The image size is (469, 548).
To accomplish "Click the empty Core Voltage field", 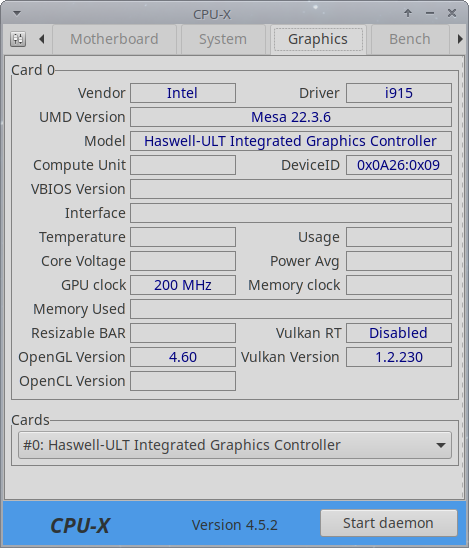I will (183, 261).
